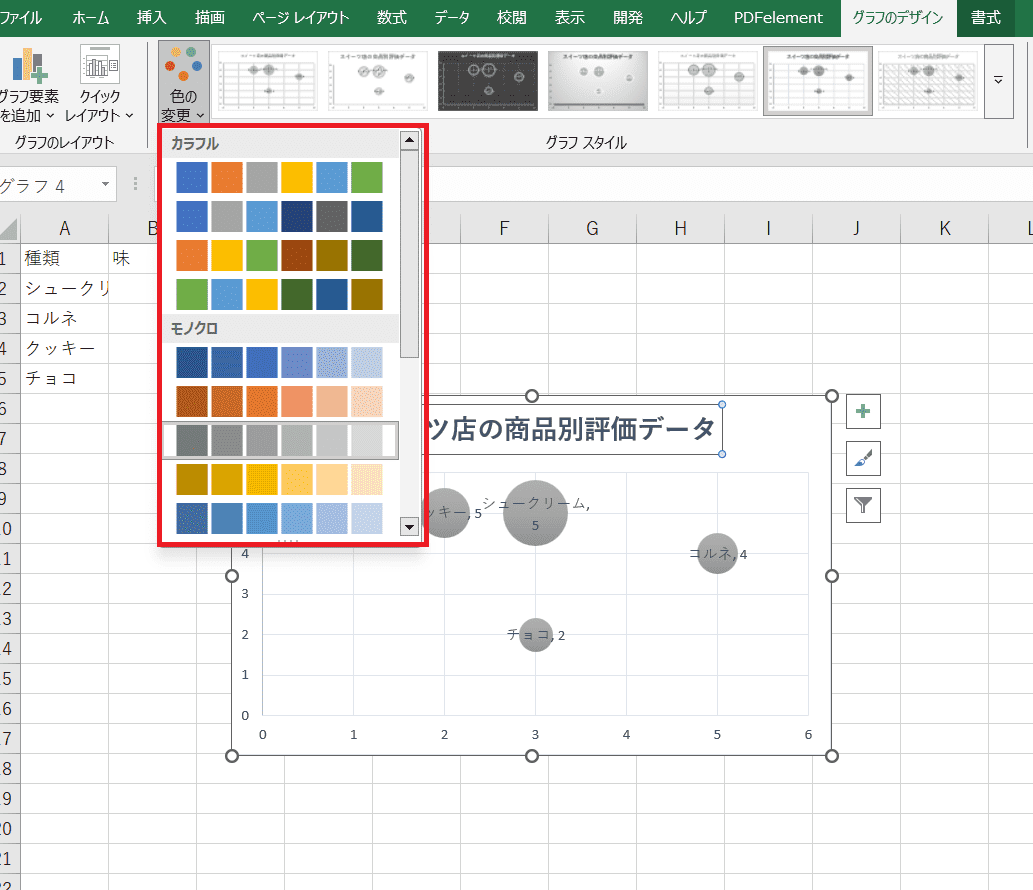Open the 書式 tab
Screen dimensions: 1033x890
click(x=985, y=18)
